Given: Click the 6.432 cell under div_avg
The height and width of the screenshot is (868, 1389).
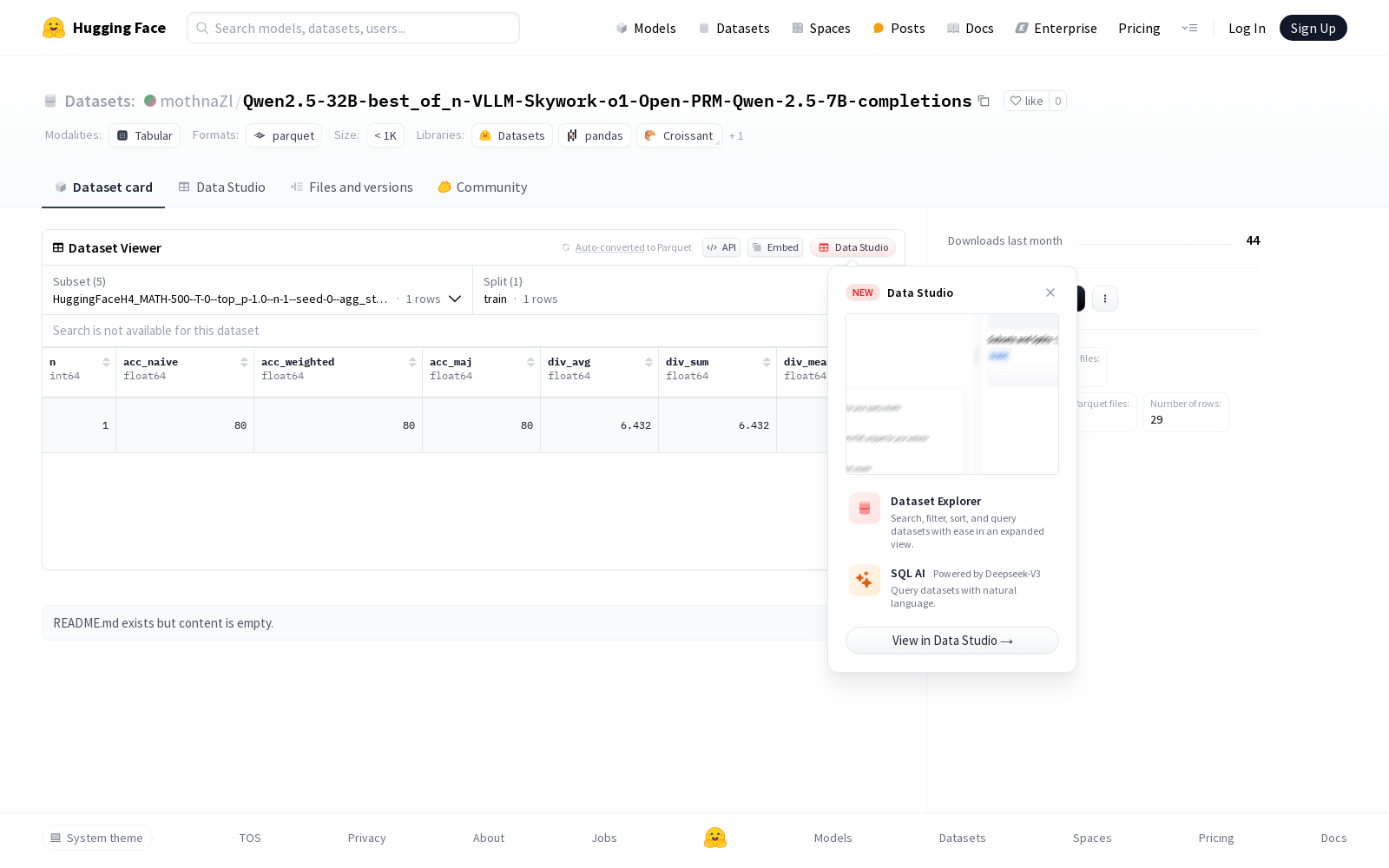Looking at the screenshot, I should click(600, 425).
